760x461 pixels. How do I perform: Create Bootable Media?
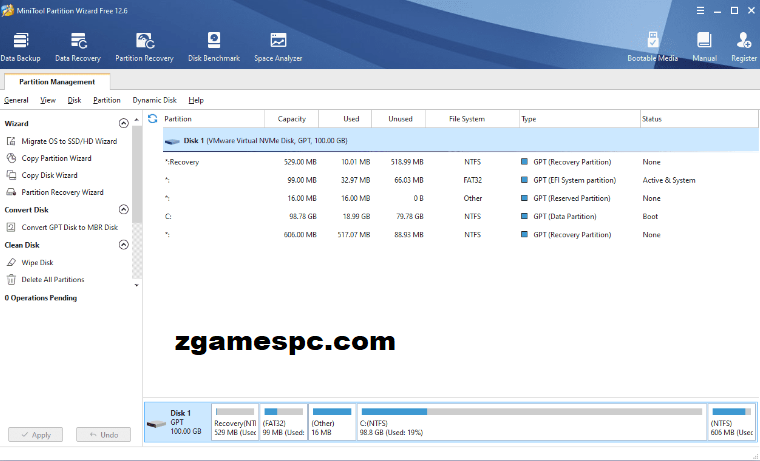tap(652, 47)
